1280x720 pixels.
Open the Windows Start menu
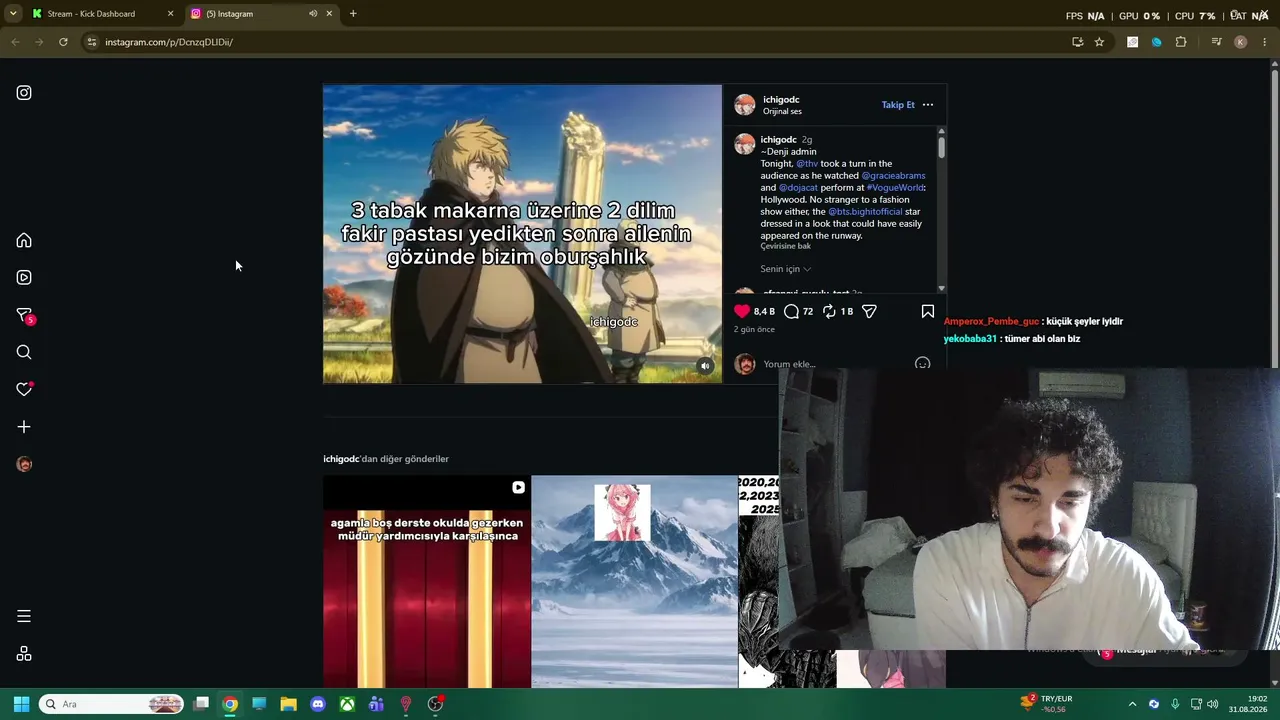tap(21, 704)
